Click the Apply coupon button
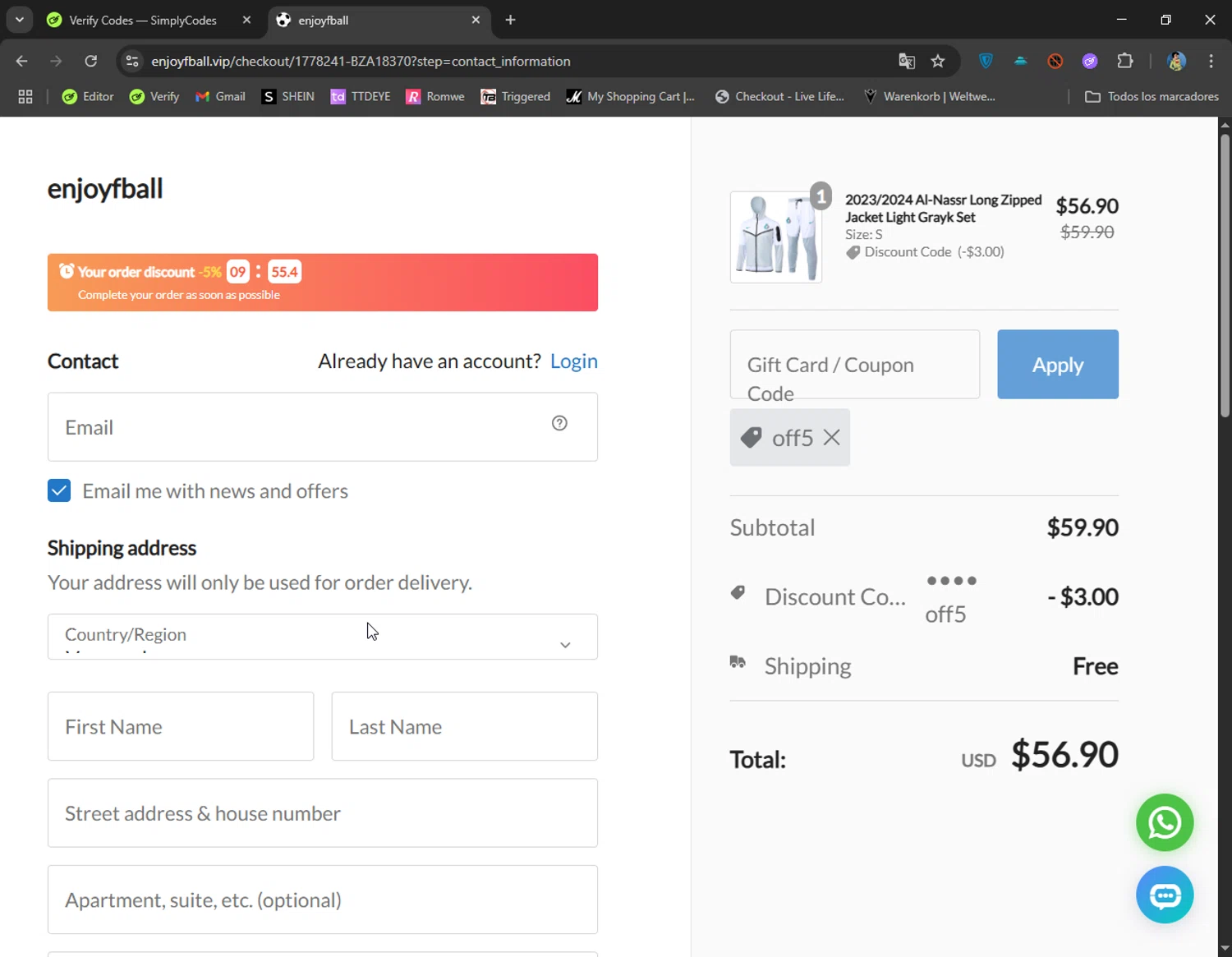 1058,365
